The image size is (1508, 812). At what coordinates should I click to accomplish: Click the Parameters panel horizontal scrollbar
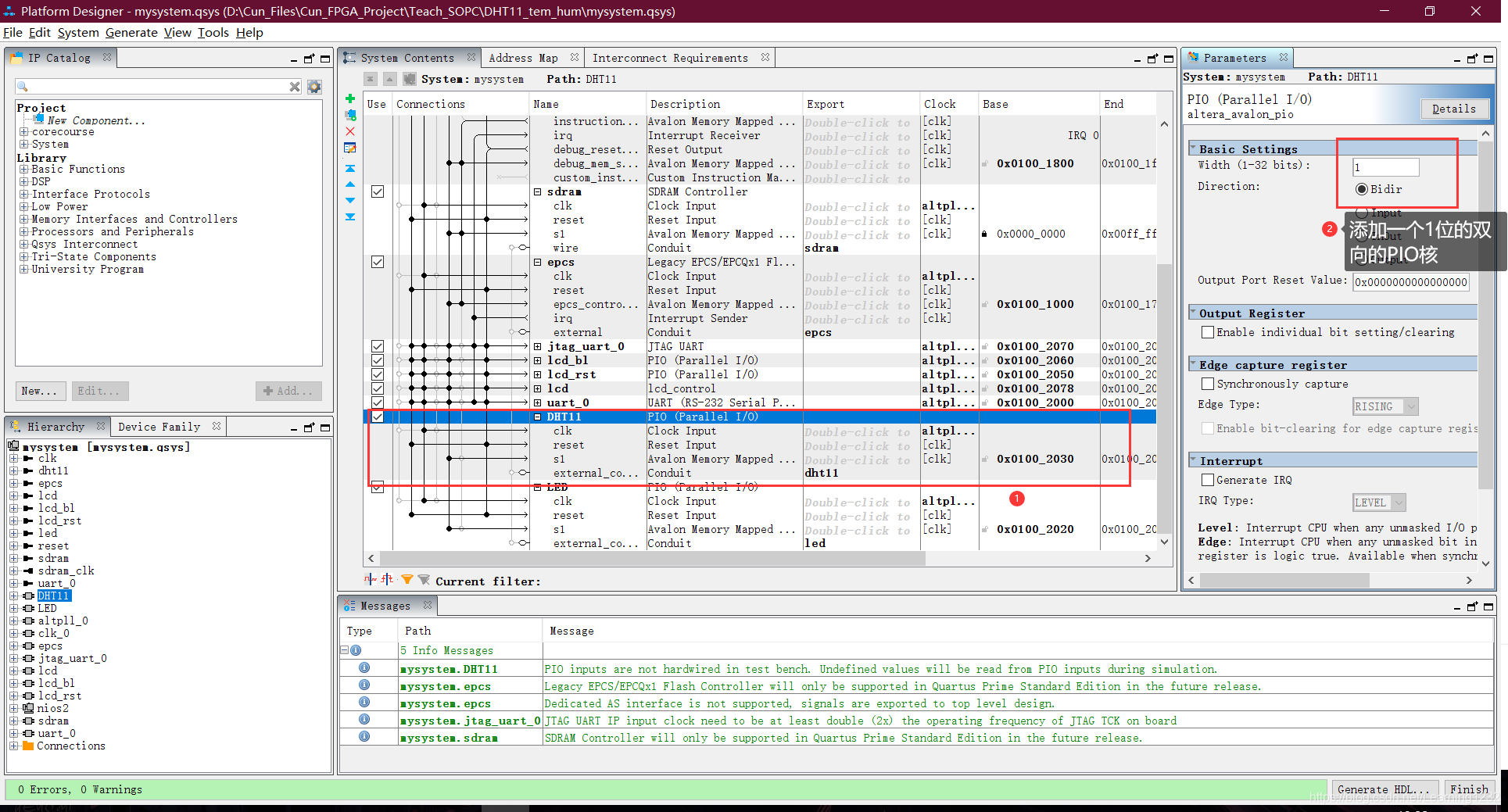(x=1284, y=580)
